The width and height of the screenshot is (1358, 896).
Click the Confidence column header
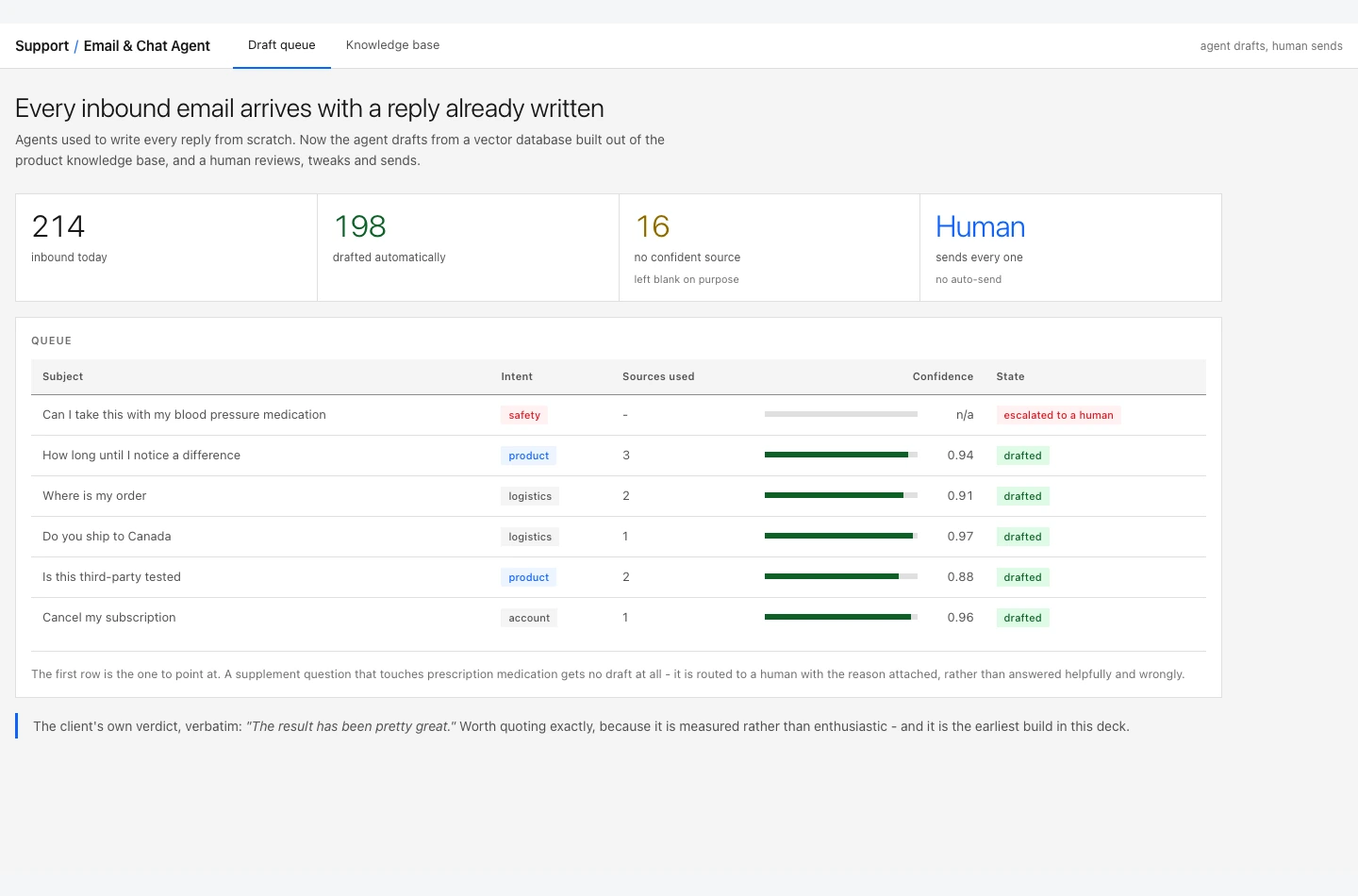click(943, 376)
